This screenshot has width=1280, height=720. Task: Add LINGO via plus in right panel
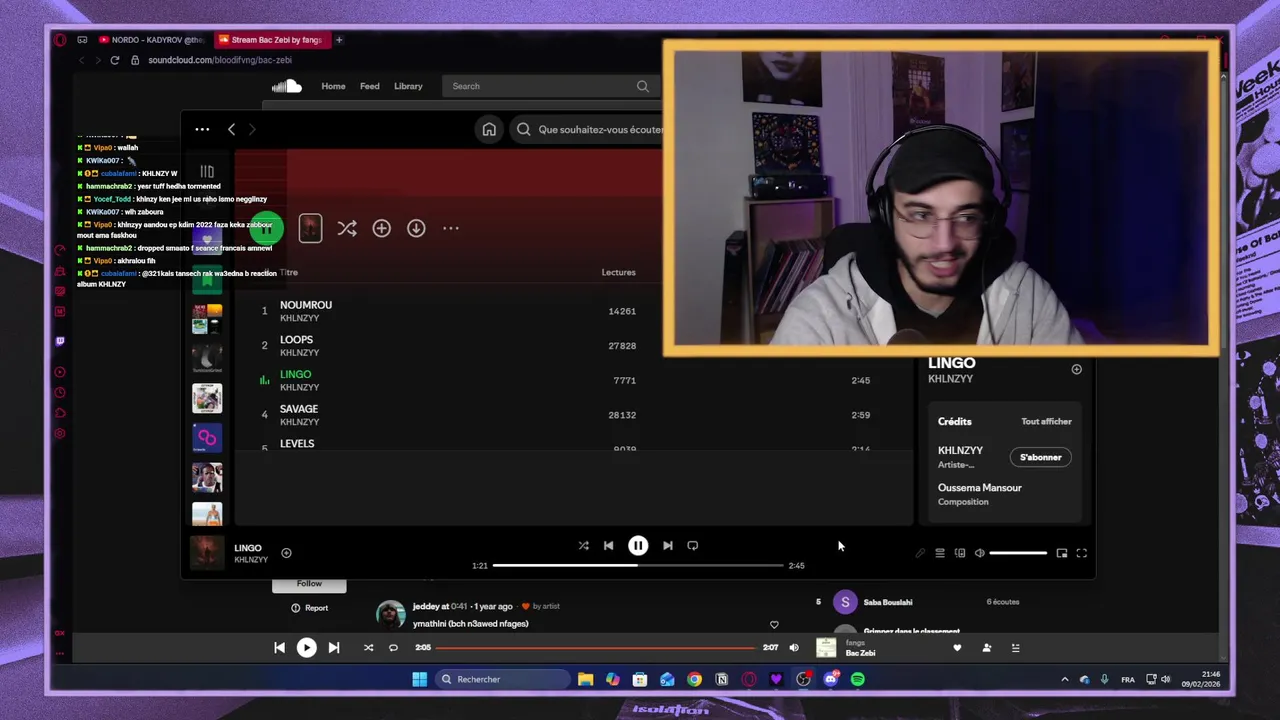tap(1076, 369)
